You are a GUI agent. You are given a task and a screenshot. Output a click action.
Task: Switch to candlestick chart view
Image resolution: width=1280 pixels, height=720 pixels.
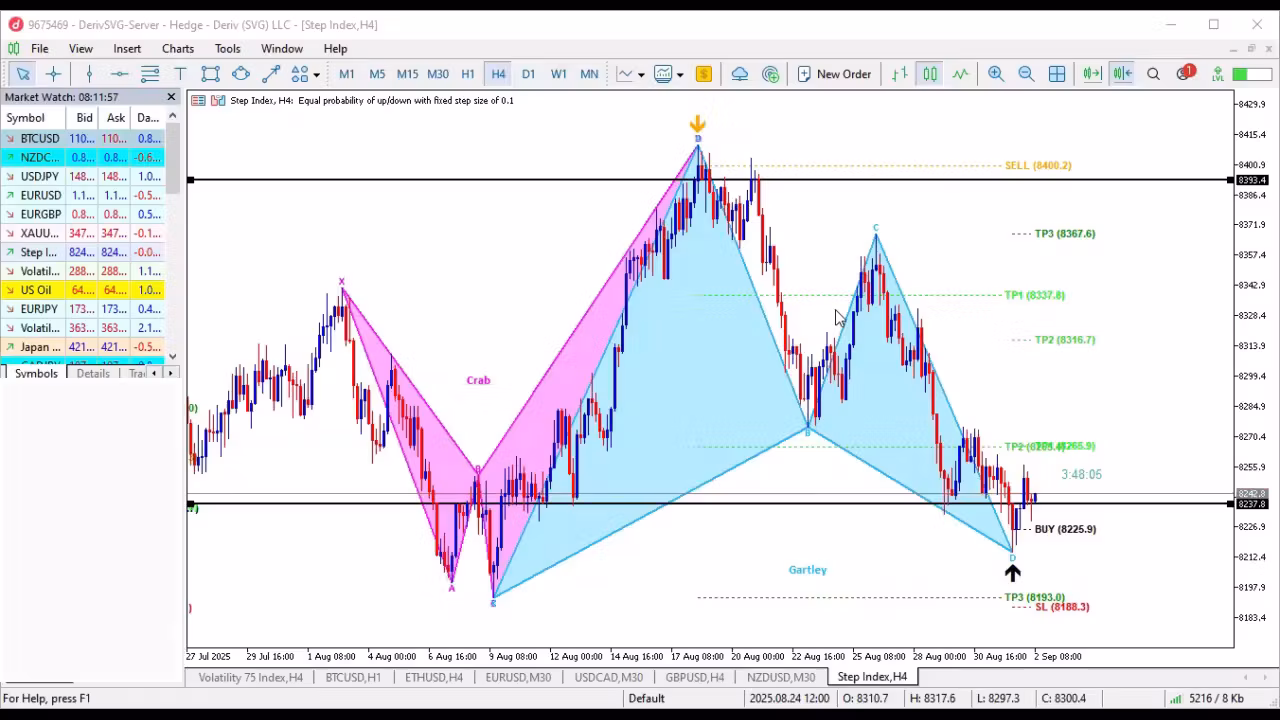pos(930,74)
